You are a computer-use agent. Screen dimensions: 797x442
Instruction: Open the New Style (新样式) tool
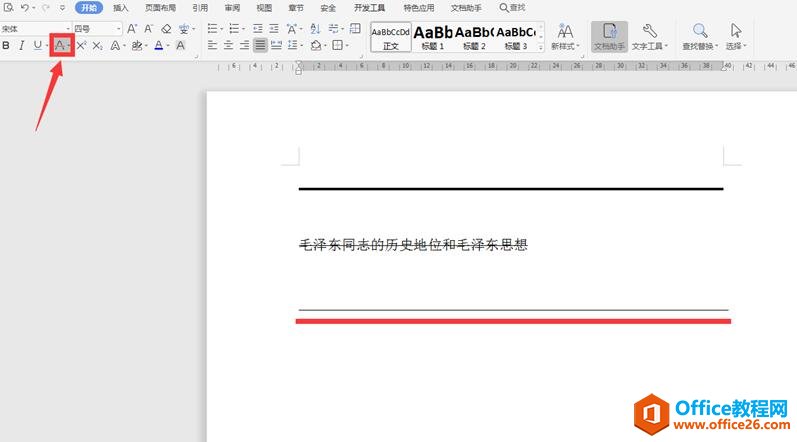click(565, 37)
